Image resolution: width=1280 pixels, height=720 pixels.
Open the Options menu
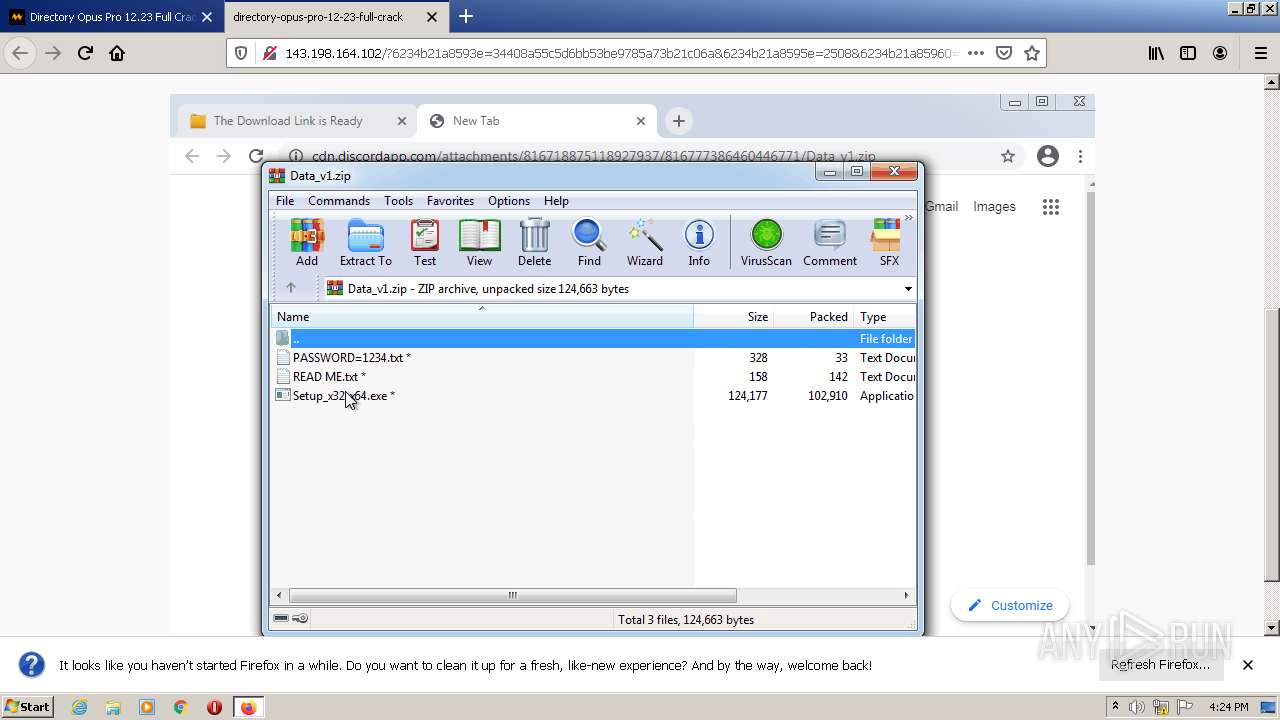509,201
